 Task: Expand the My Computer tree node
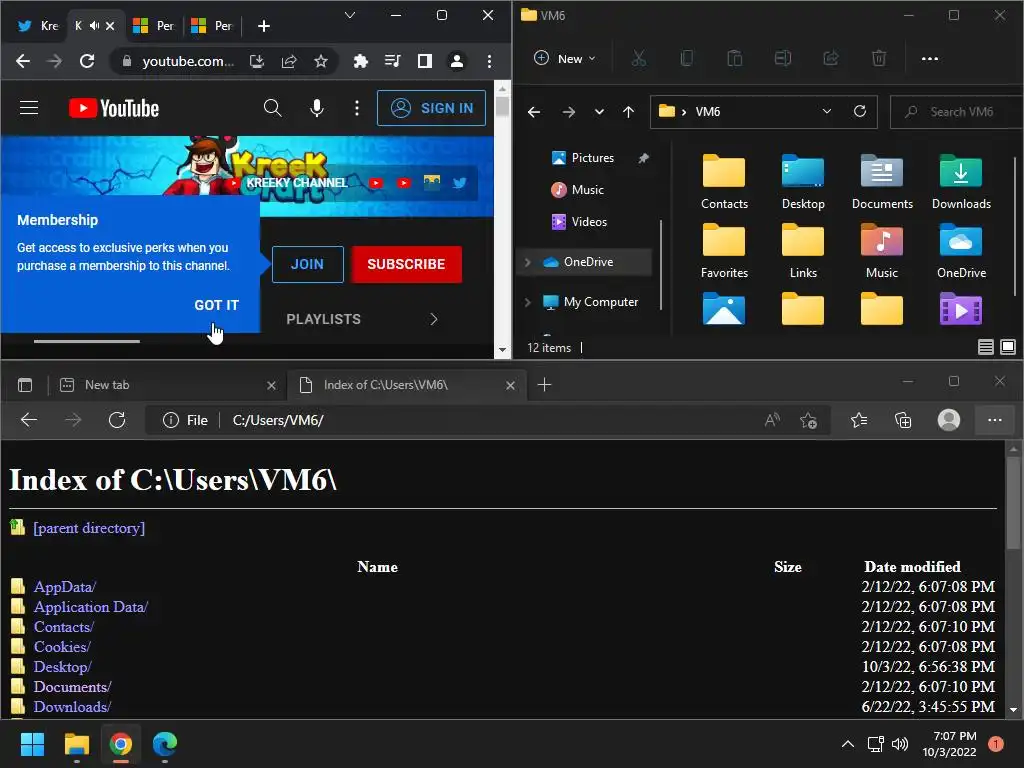tap(528, 302)
